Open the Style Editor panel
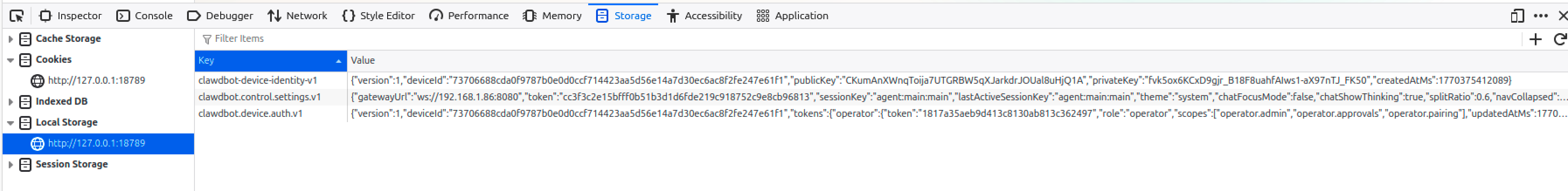 (x=378, y=16)
